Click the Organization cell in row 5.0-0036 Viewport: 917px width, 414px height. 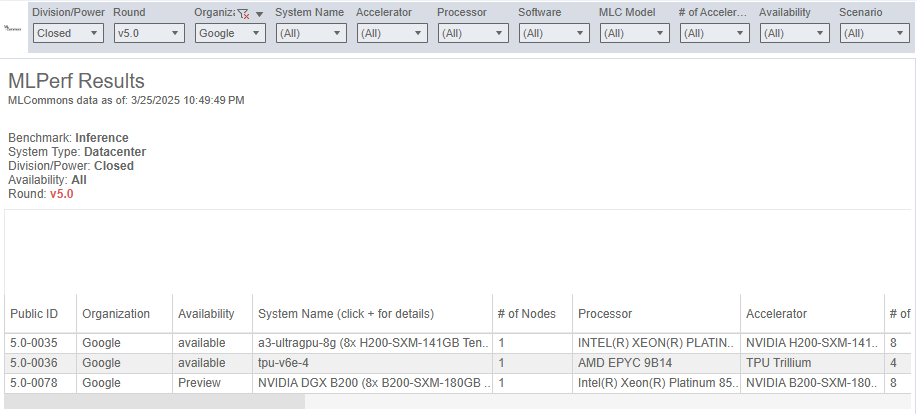click(x=125, y=363)
